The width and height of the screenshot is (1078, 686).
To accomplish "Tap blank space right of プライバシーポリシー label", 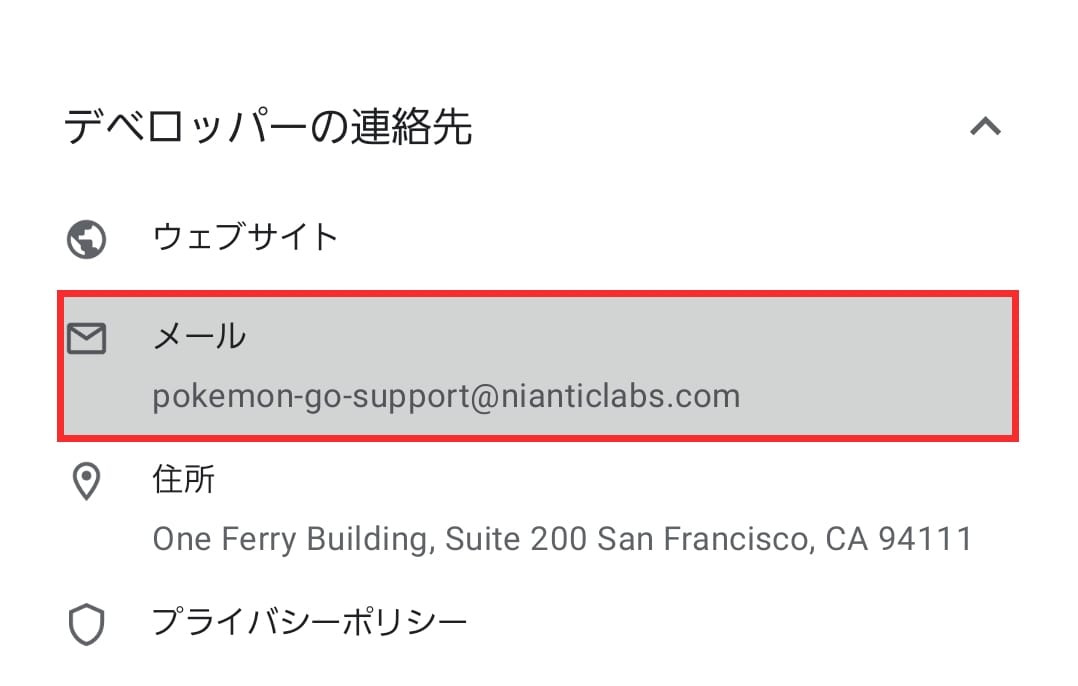I will [x=750, y=623].
